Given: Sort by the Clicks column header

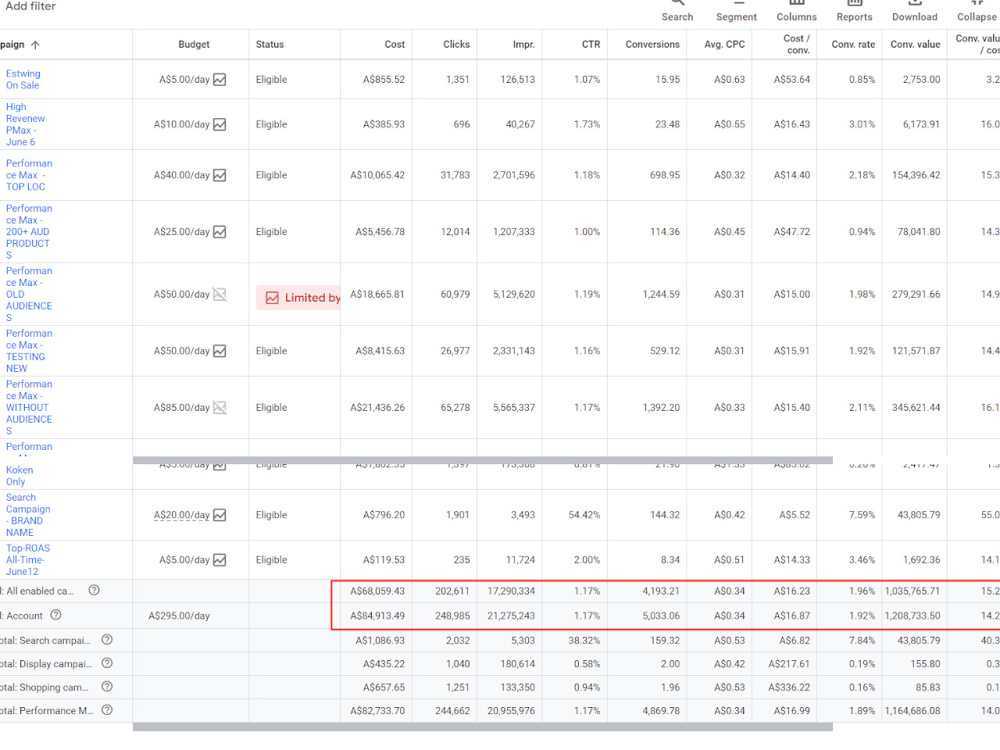Looking at the screenshot, I should pyautogui.click(x=457, y=45).
